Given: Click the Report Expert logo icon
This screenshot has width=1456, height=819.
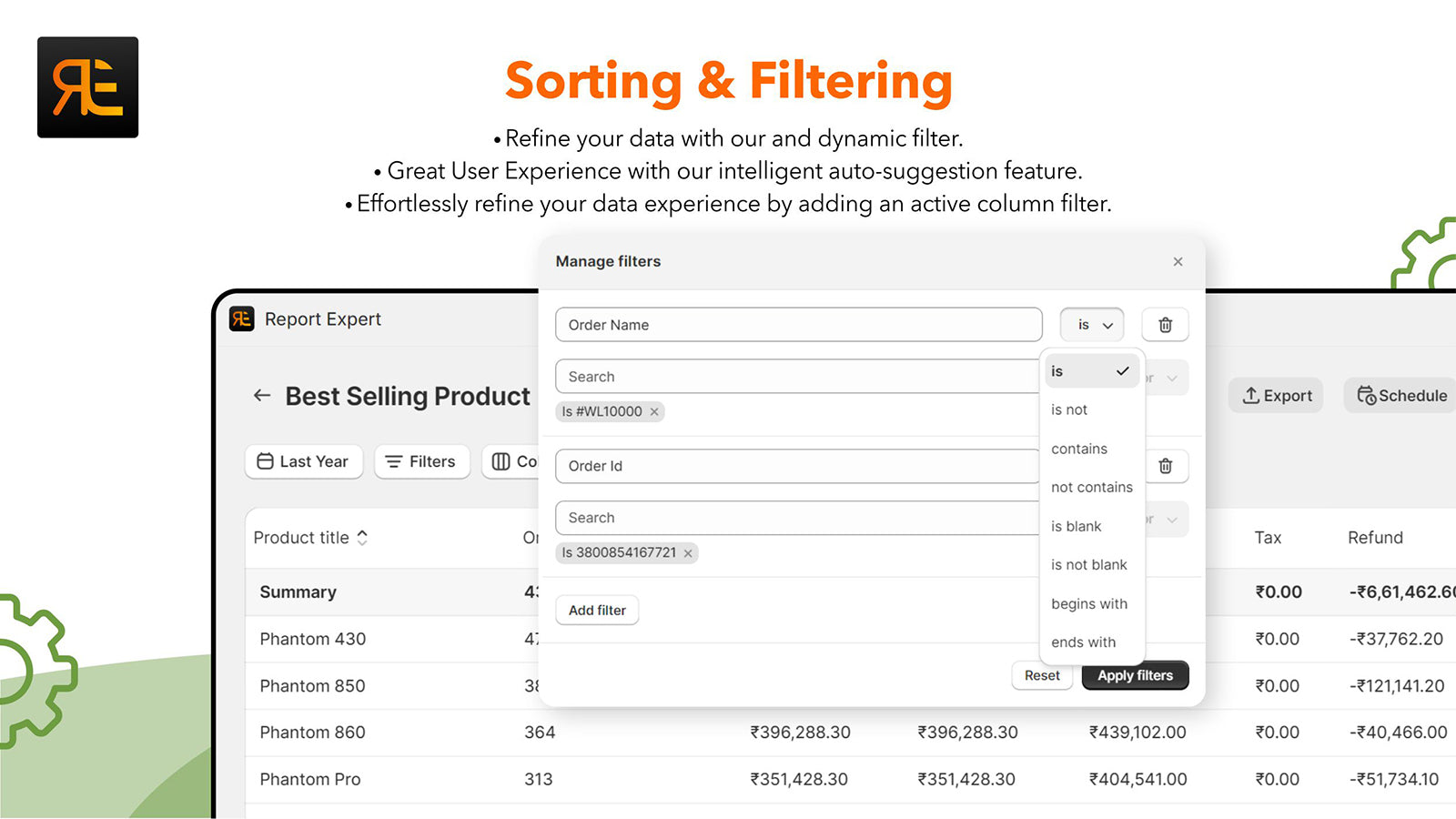Looking at the screenshot, I should coord(241,319).
